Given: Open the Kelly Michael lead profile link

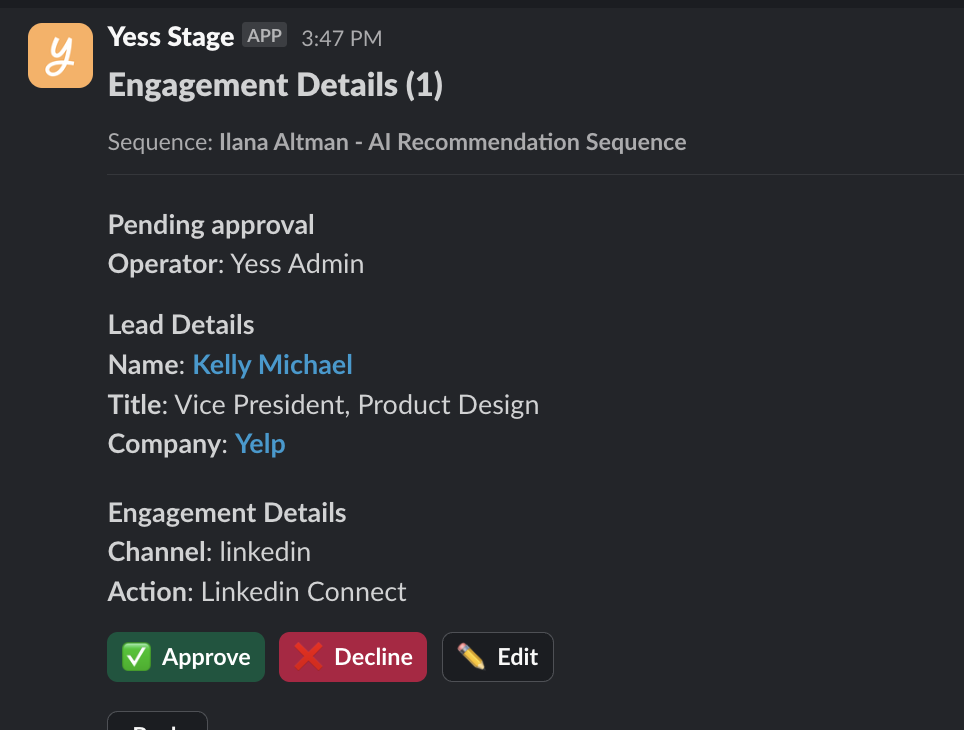Looking at the screenshot, I should pyautogui.click(x=272, y=365).
